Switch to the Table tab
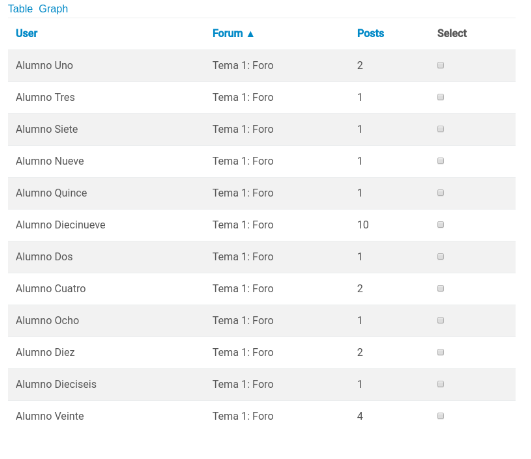Screen dimensions: 531x459 (x=20, y=8)
